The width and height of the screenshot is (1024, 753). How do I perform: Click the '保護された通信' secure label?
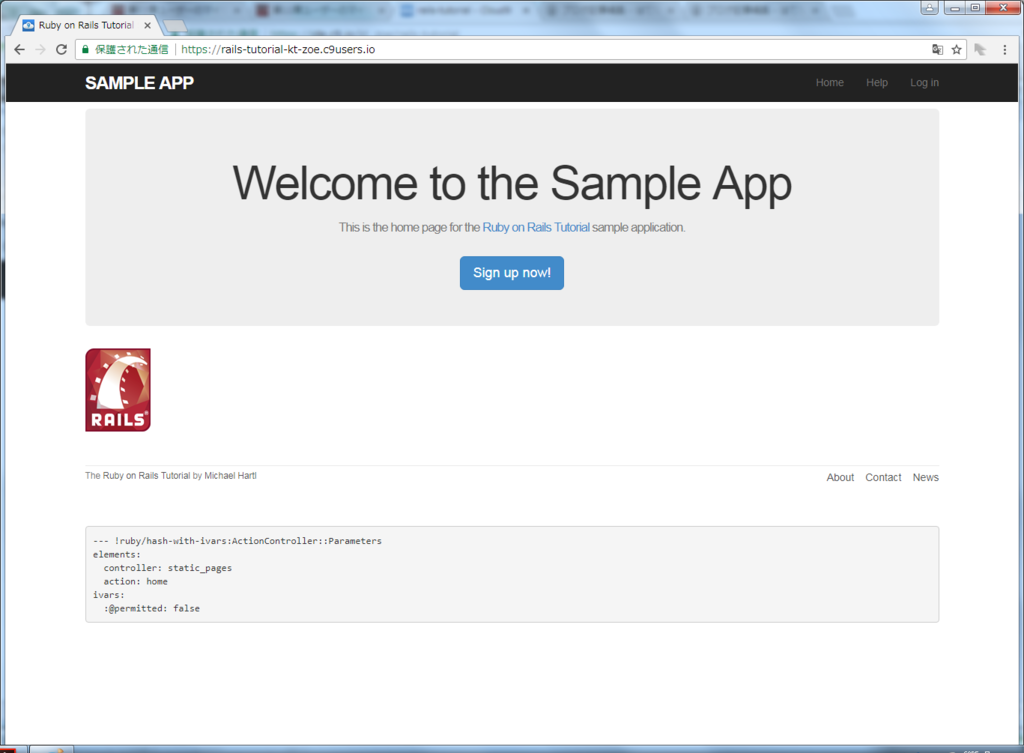131,50
